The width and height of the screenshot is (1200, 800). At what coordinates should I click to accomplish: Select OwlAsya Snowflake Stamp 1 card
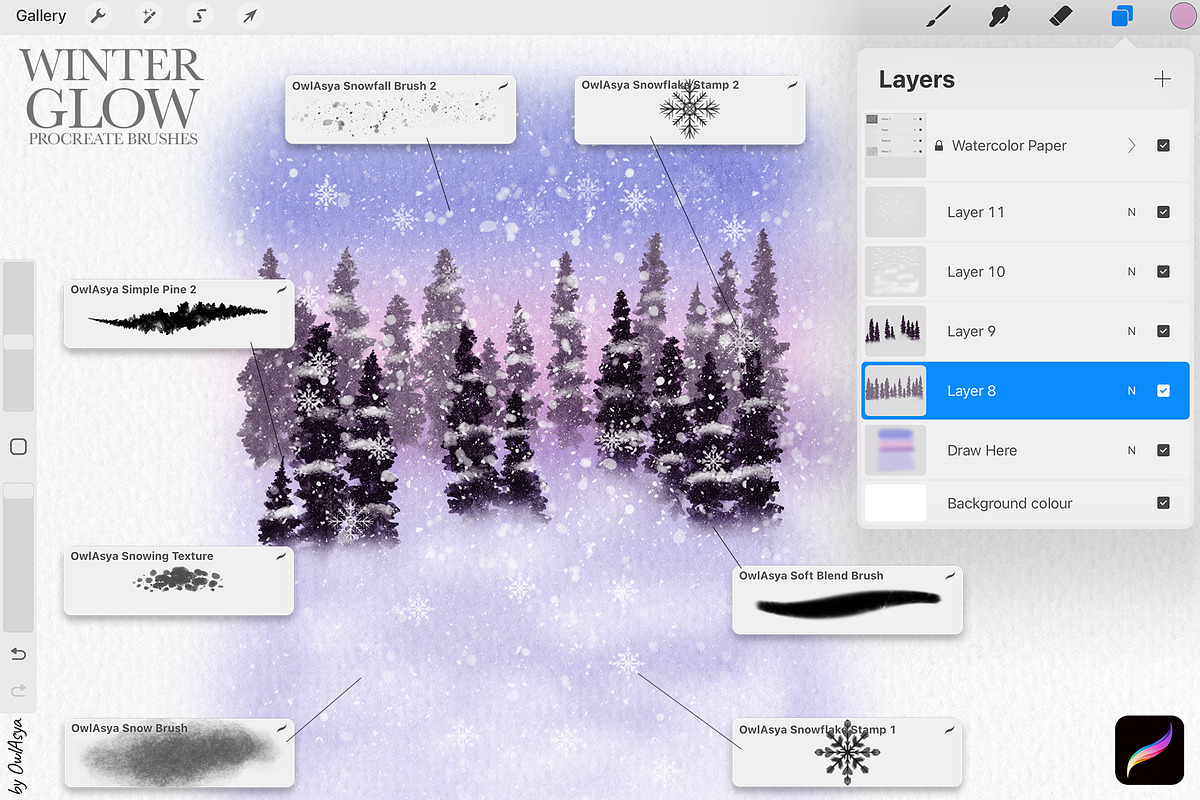[x=847, y=752]
